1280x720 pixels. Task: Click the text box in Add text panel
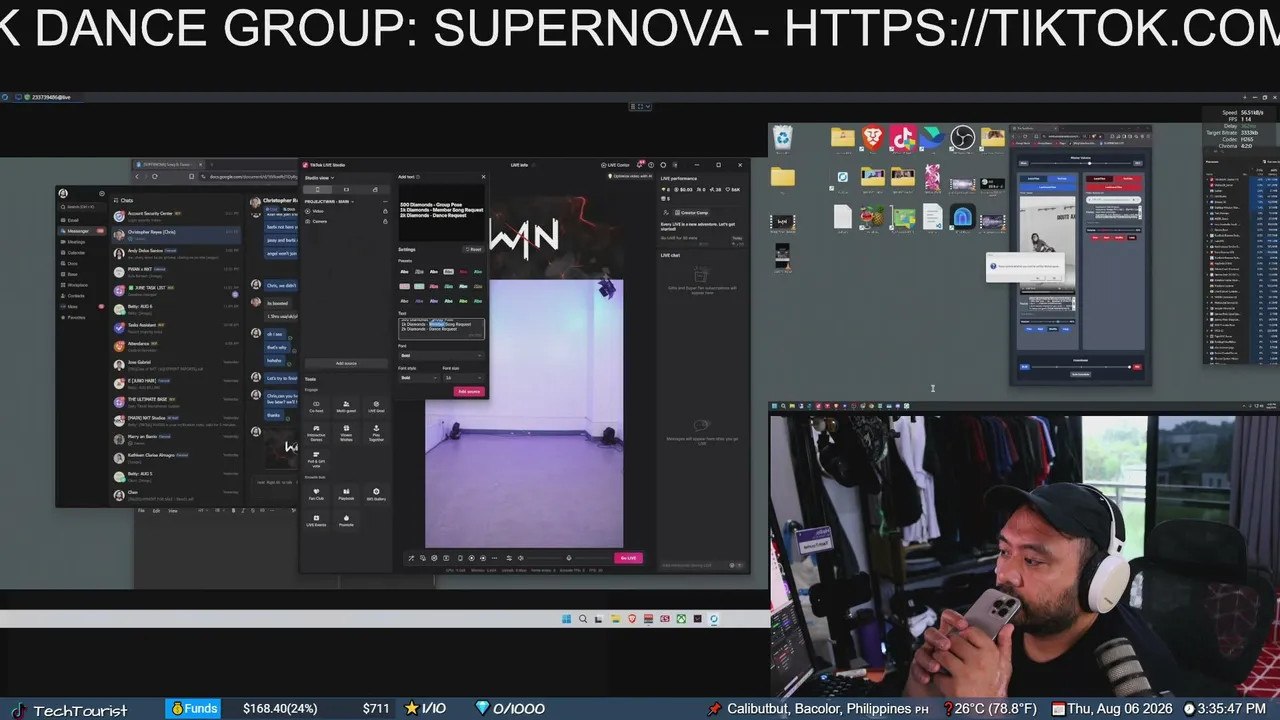coord(441,328)
